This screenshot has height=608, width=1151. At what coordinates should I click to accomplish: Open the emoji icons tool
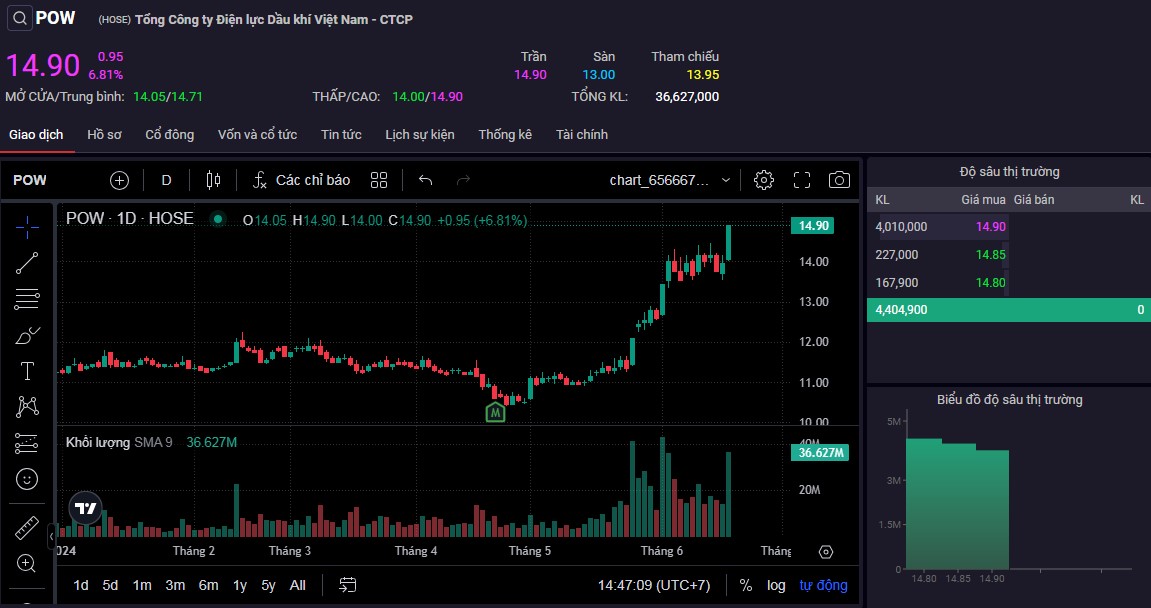(x=27, y=479)
